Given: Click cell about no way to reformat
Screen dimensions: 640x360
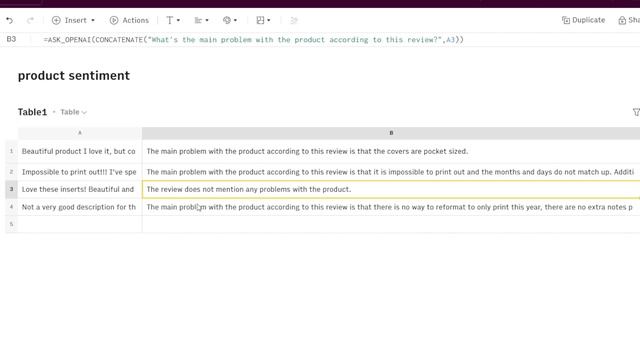Looking at the screenshot, I should click(391, 207).
